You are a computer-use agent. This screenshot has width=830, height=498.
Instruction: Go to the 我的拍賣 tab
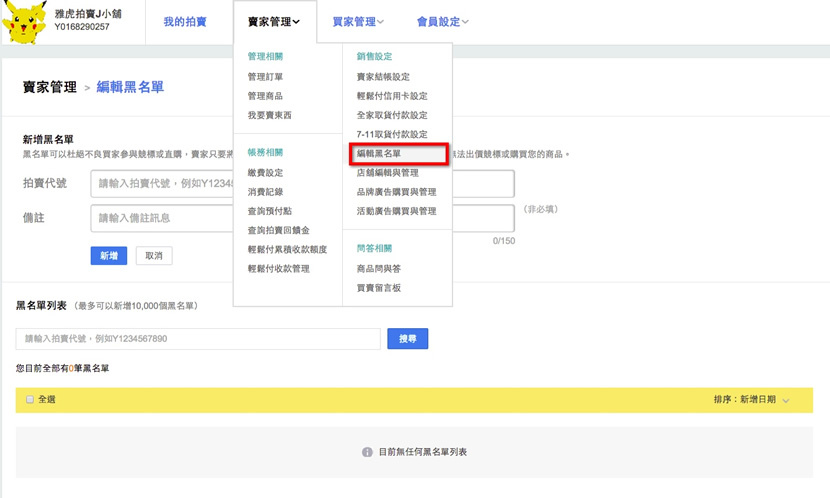[185, 22]
